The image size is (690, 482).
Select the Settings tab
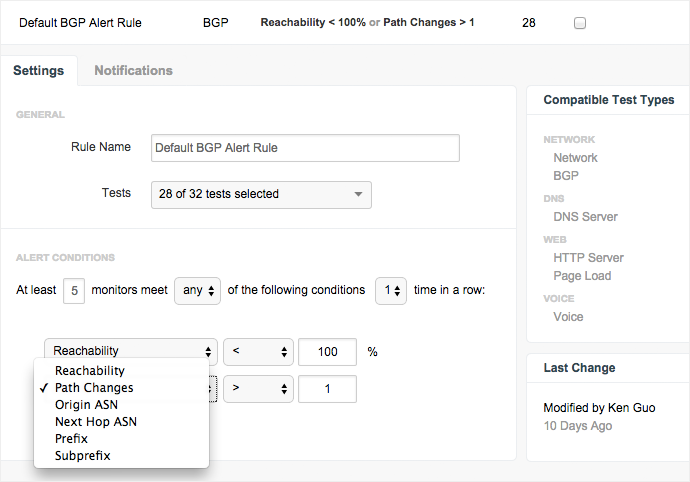(38, 70)
